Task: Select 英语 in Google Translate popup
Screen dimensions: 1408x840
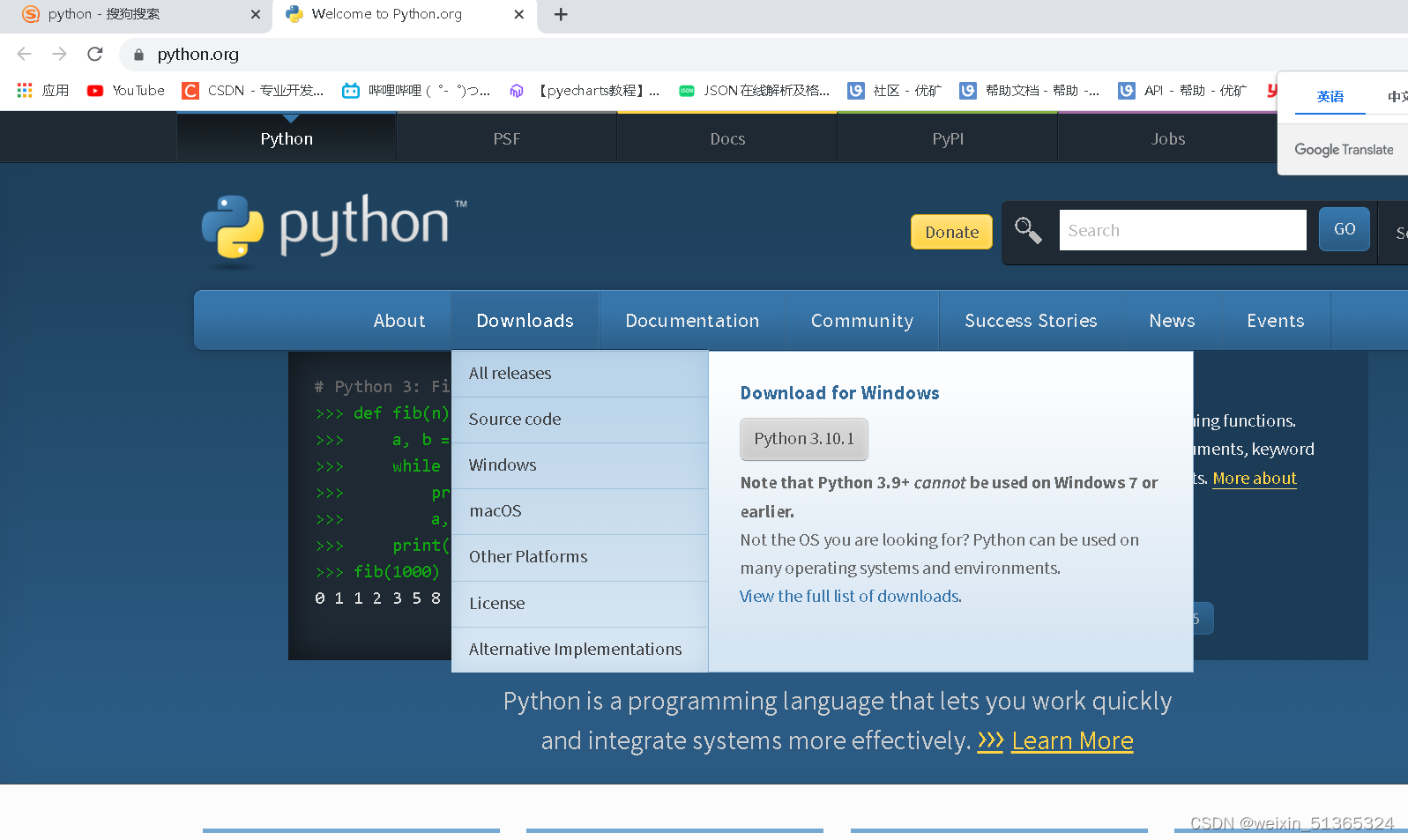Action: [1330, 96]
